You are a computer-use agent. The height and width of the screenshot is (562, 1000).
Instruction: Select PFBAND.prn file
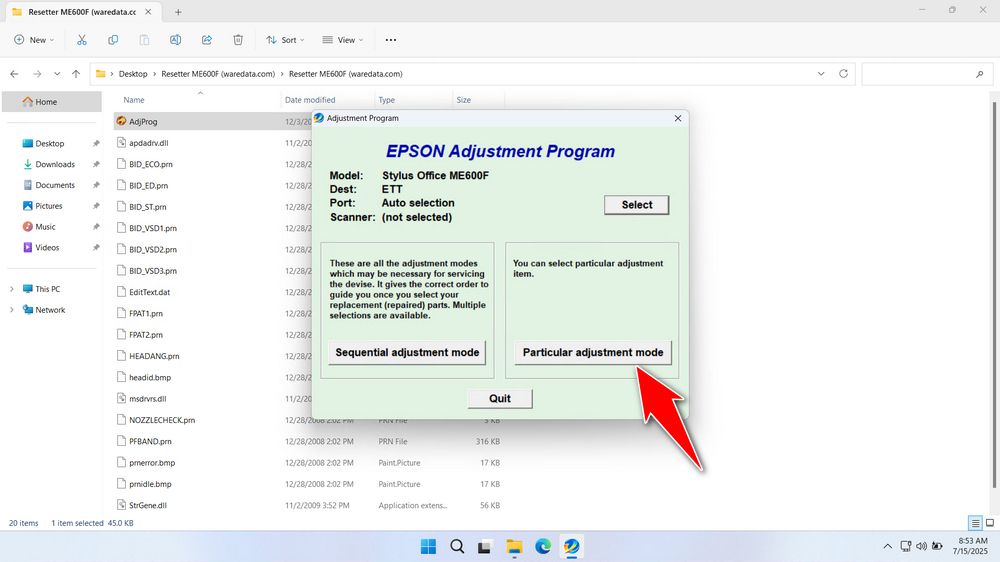(x=151, y=441)
